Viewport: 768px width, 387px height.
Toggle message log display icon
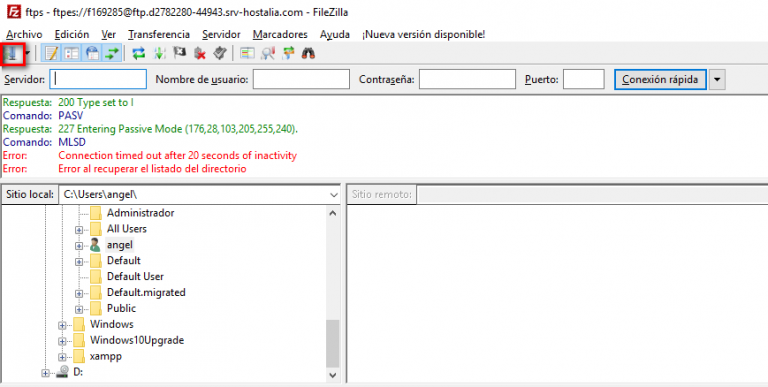(50, 53)
